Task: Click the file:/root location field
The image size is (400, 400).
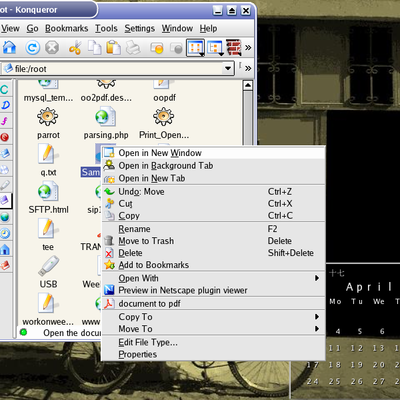Action: 113,69
